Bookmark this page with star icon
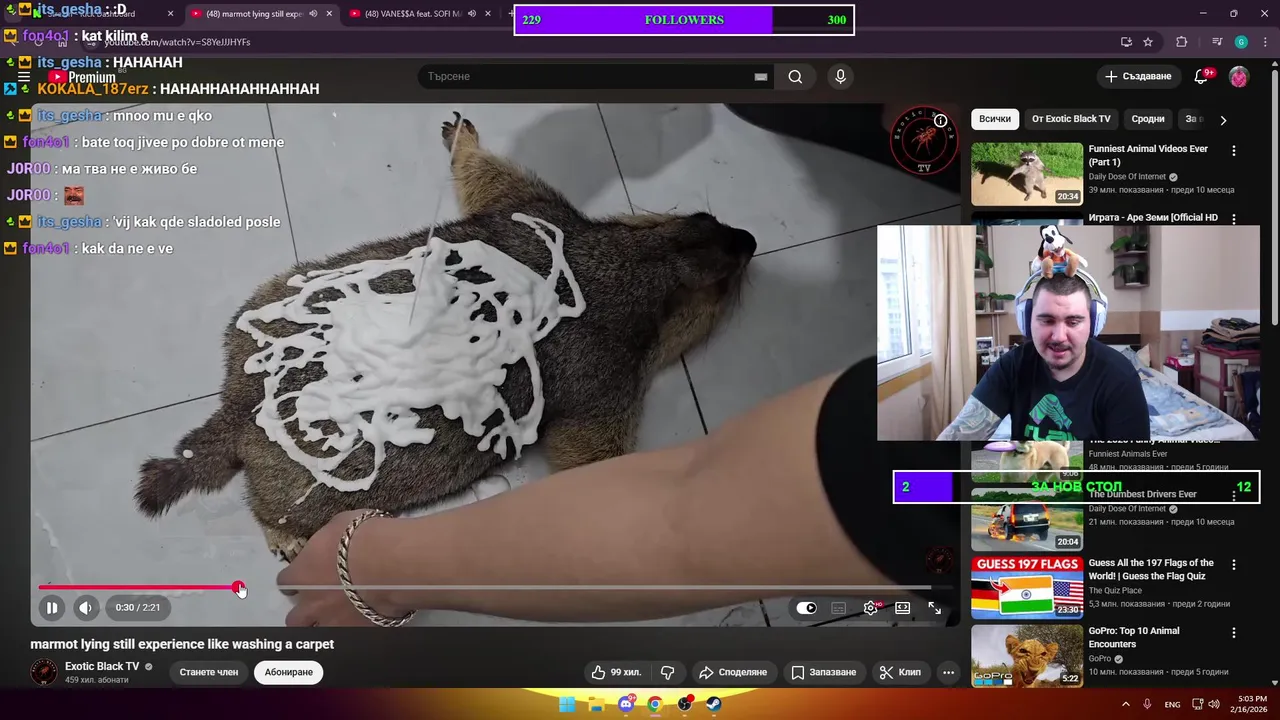Screen dimensions: 1280x720 1148,42
